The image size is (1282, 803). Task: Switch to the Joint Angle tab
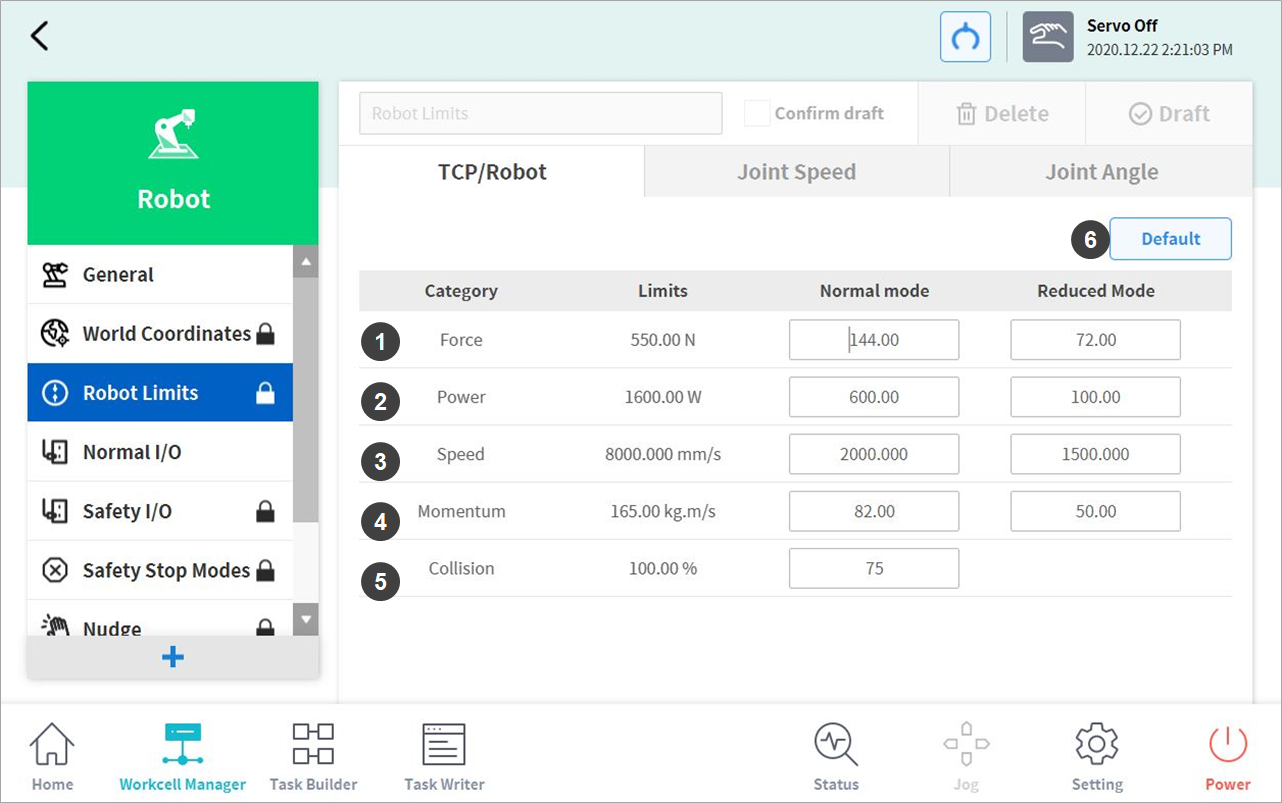(1101, 172)
